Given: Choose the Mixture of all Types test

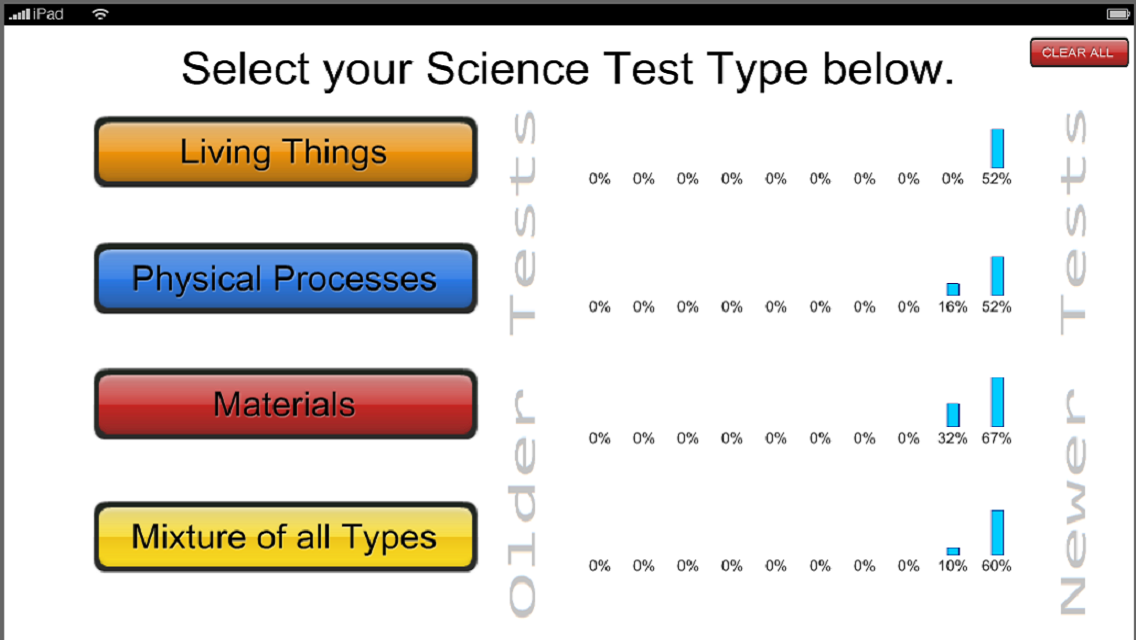Looking at the screenshot, I should click(285, 537).
